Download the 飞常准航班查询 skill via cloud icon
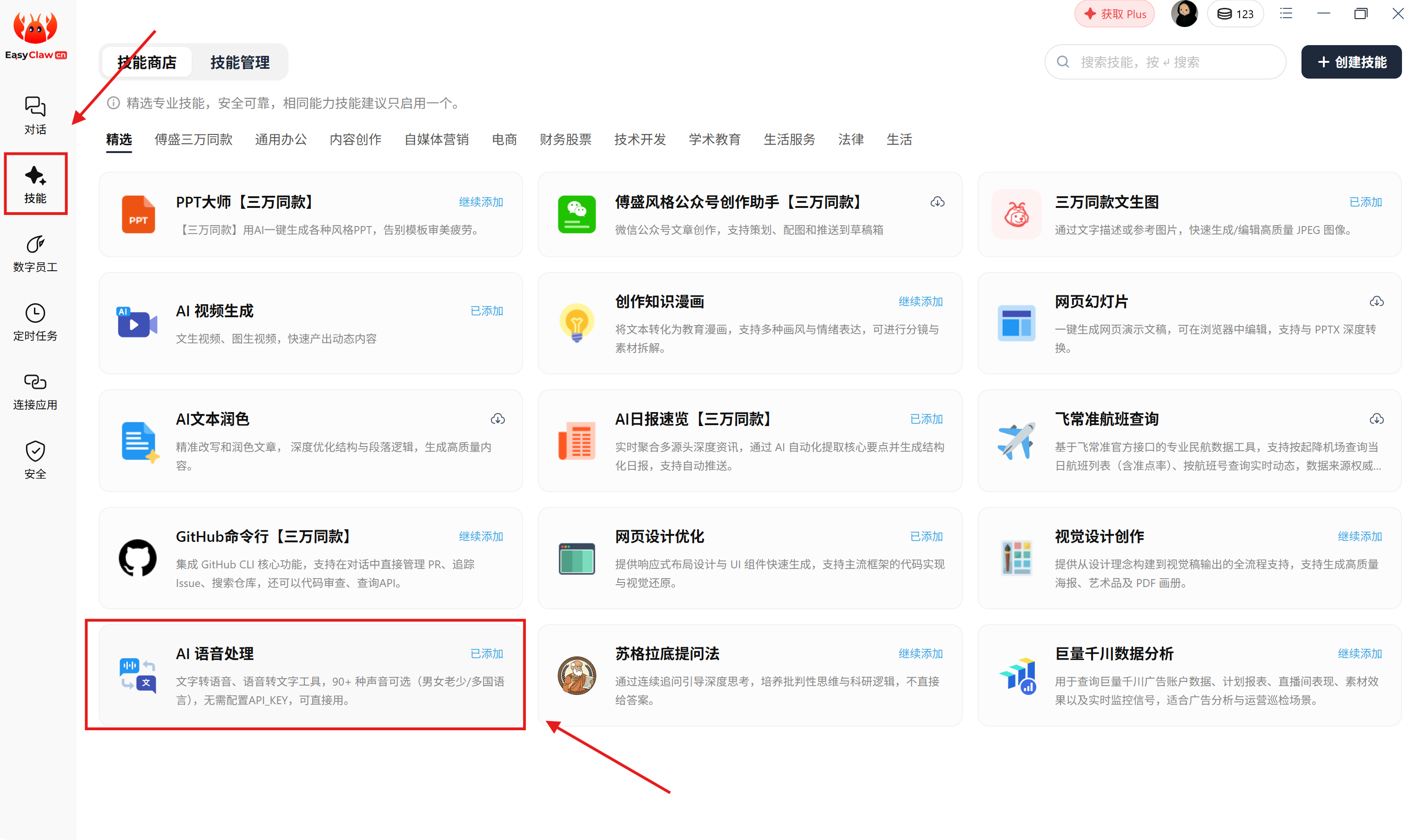Screen dimensions: 1422x840 click(1377, 419)
